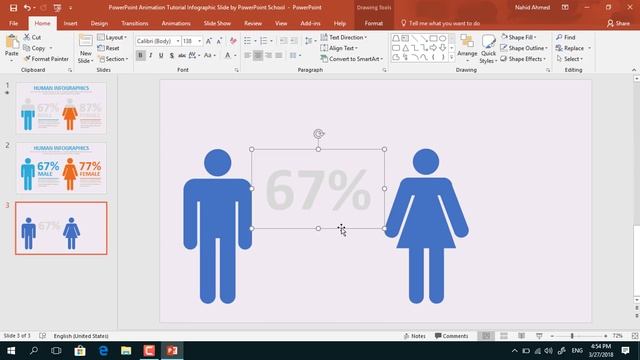Open Shape Effects dropdown
640x360 pixels.
tap(523, 59)
